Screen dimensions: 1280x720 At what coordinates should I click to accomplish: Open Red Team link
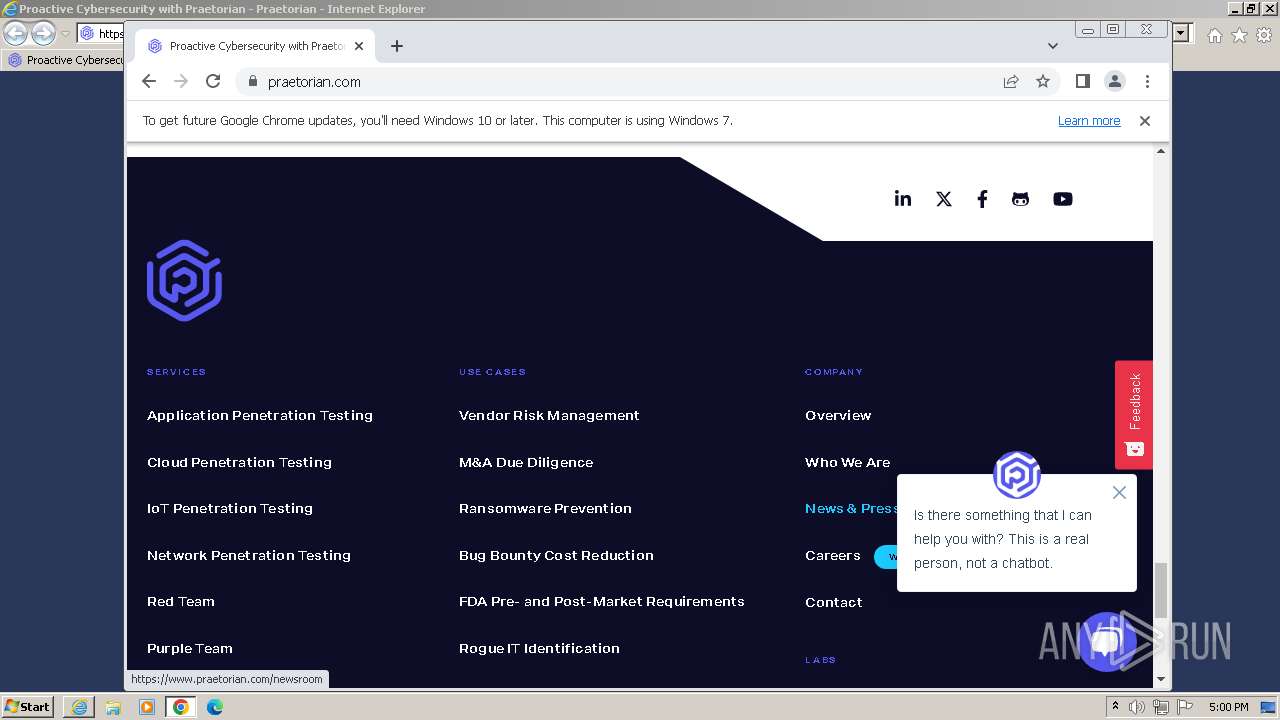(x=181, y=601)
